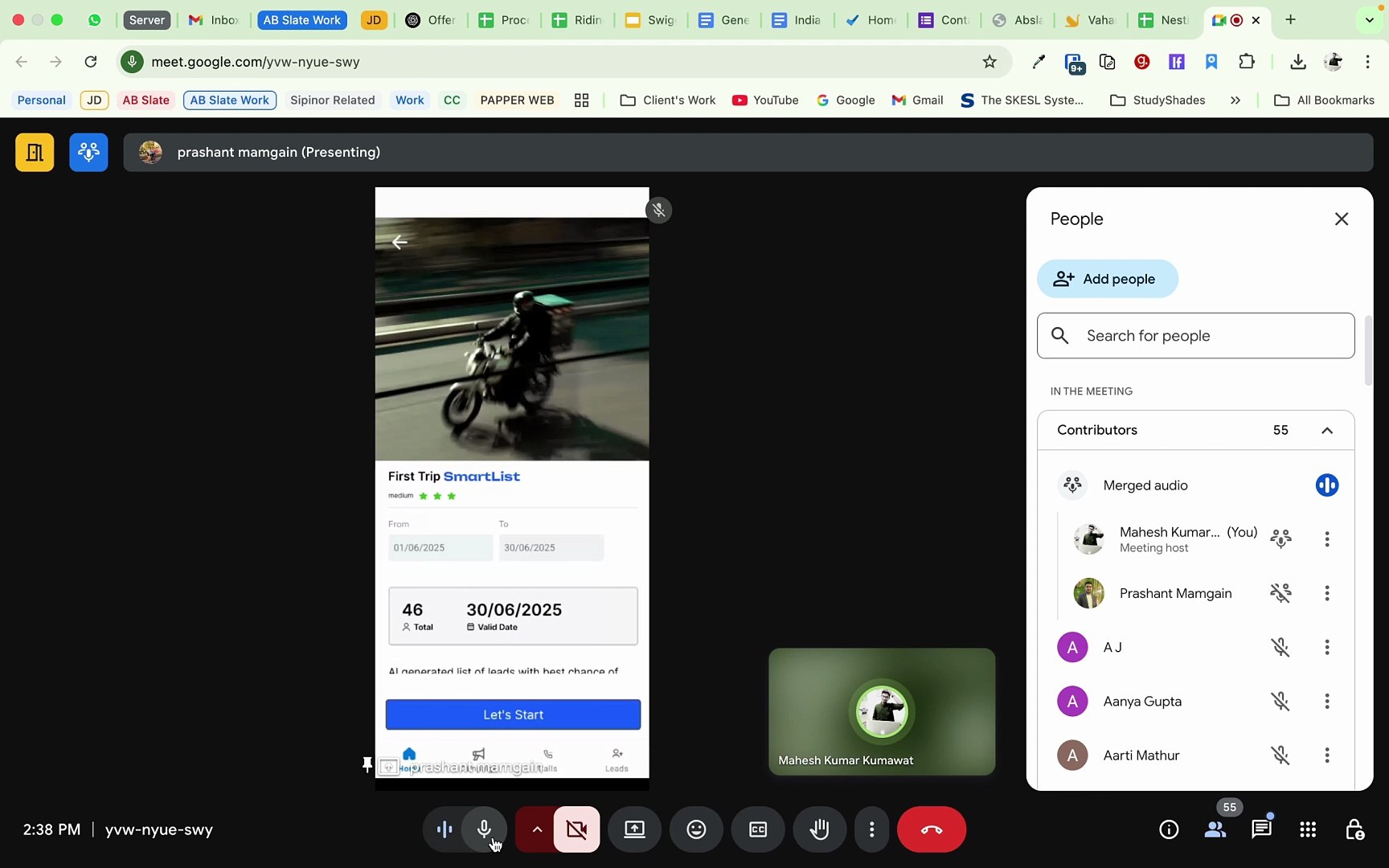Click the pin icon on presentation tile
This screenshot has height=868, width=1389.
coord(367,765)
